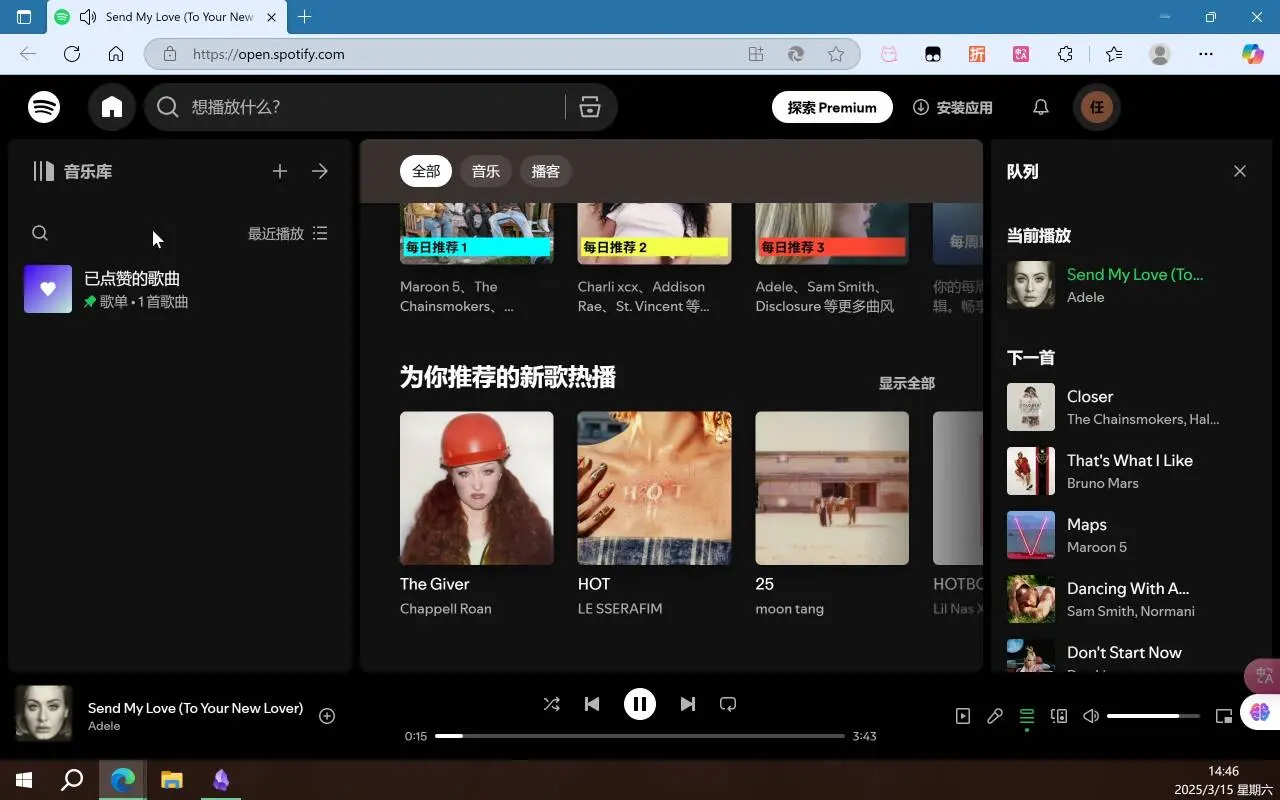Open the Windows Start menu
Viewport: 1280px width, 800px height.
coord(24,780)
